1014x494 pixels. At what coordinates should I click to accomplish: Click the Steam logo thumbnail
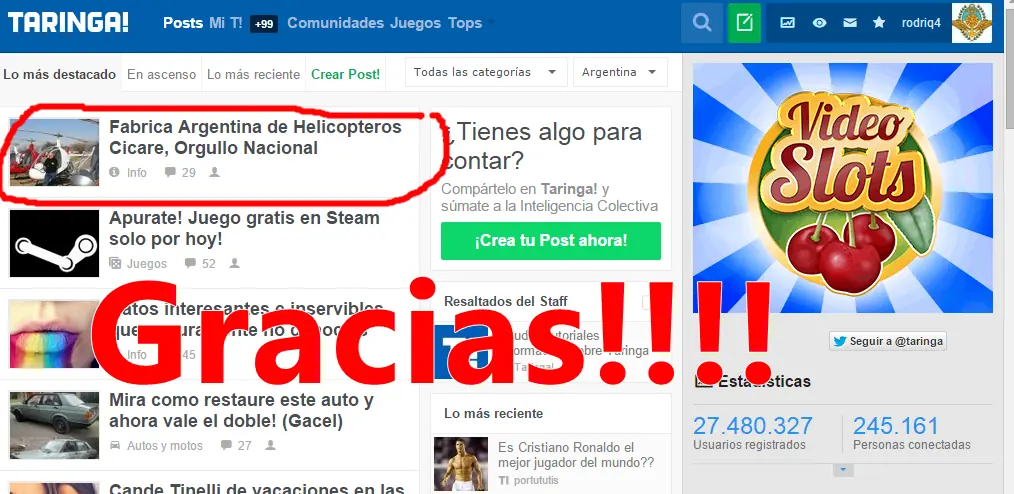[x=54, y=243]
